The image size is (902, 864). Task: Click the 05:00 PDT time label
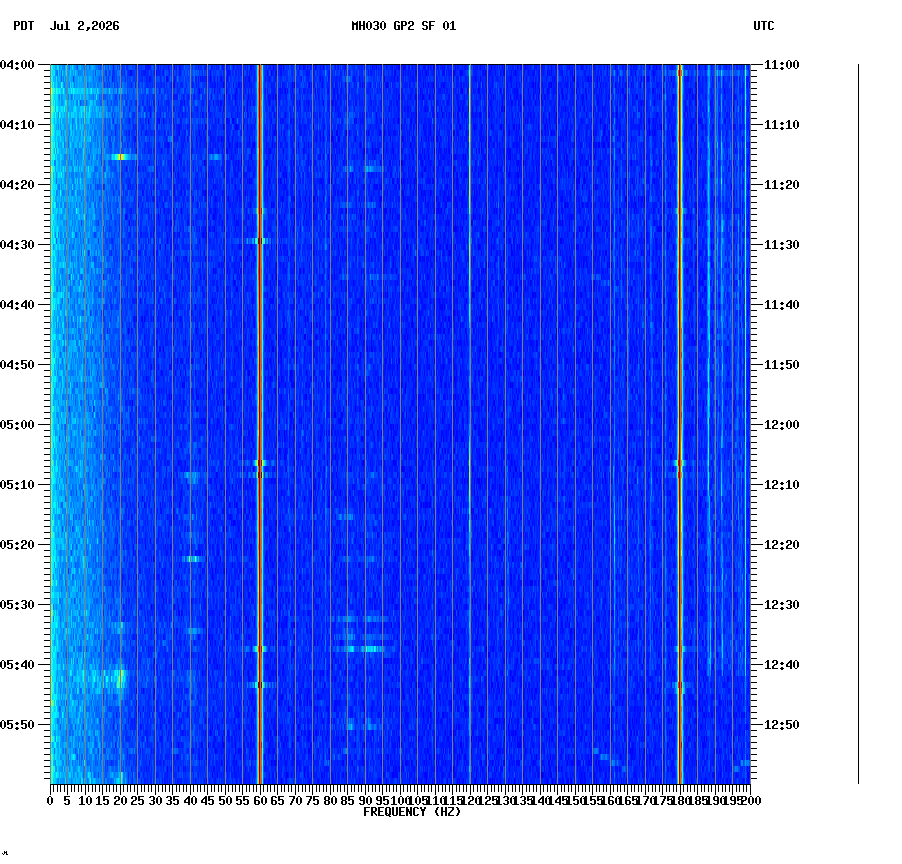coord(17,425)
